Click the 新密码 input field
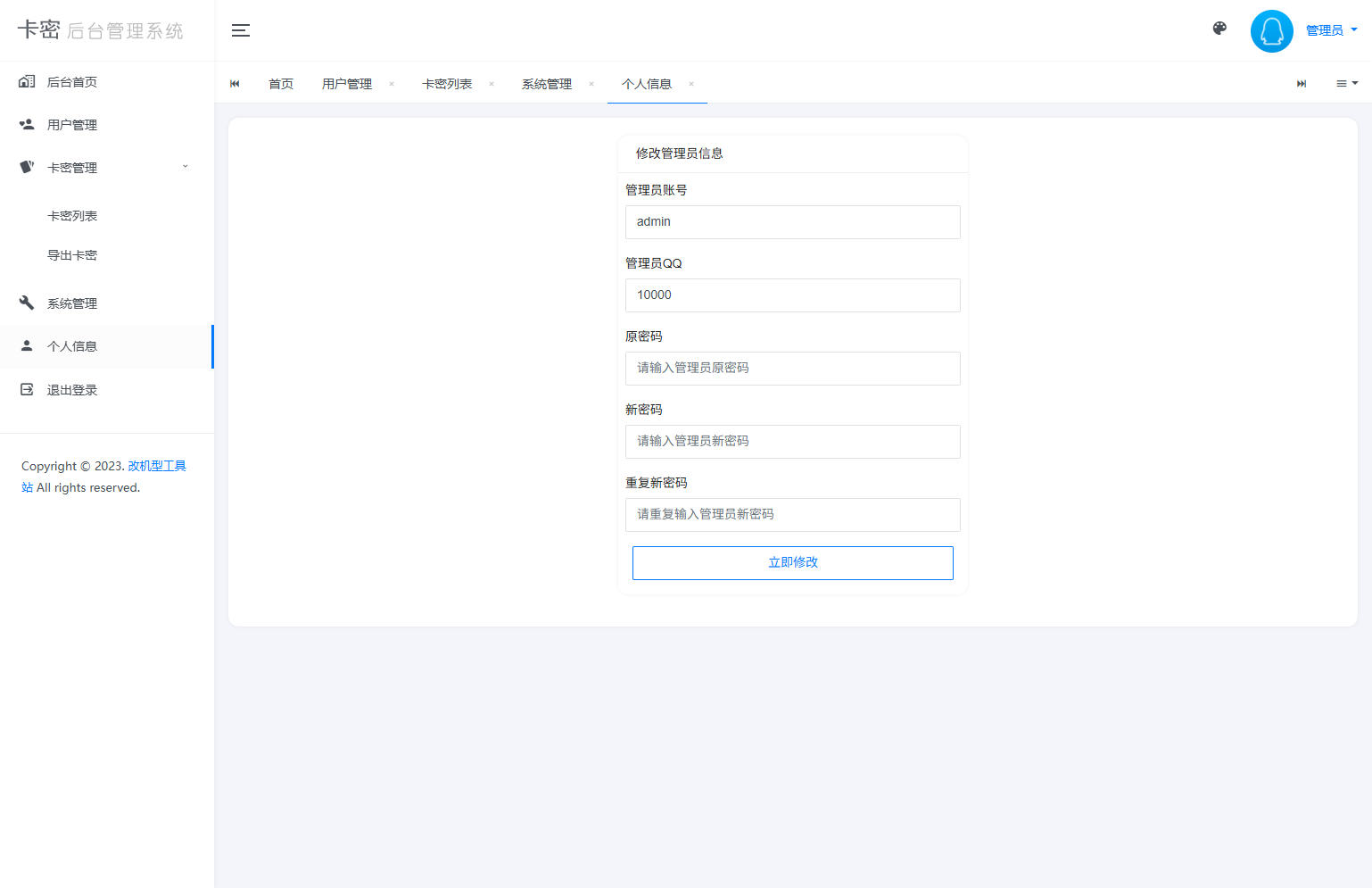This screenshot has height=888, width=1372. tap(793, 442)
